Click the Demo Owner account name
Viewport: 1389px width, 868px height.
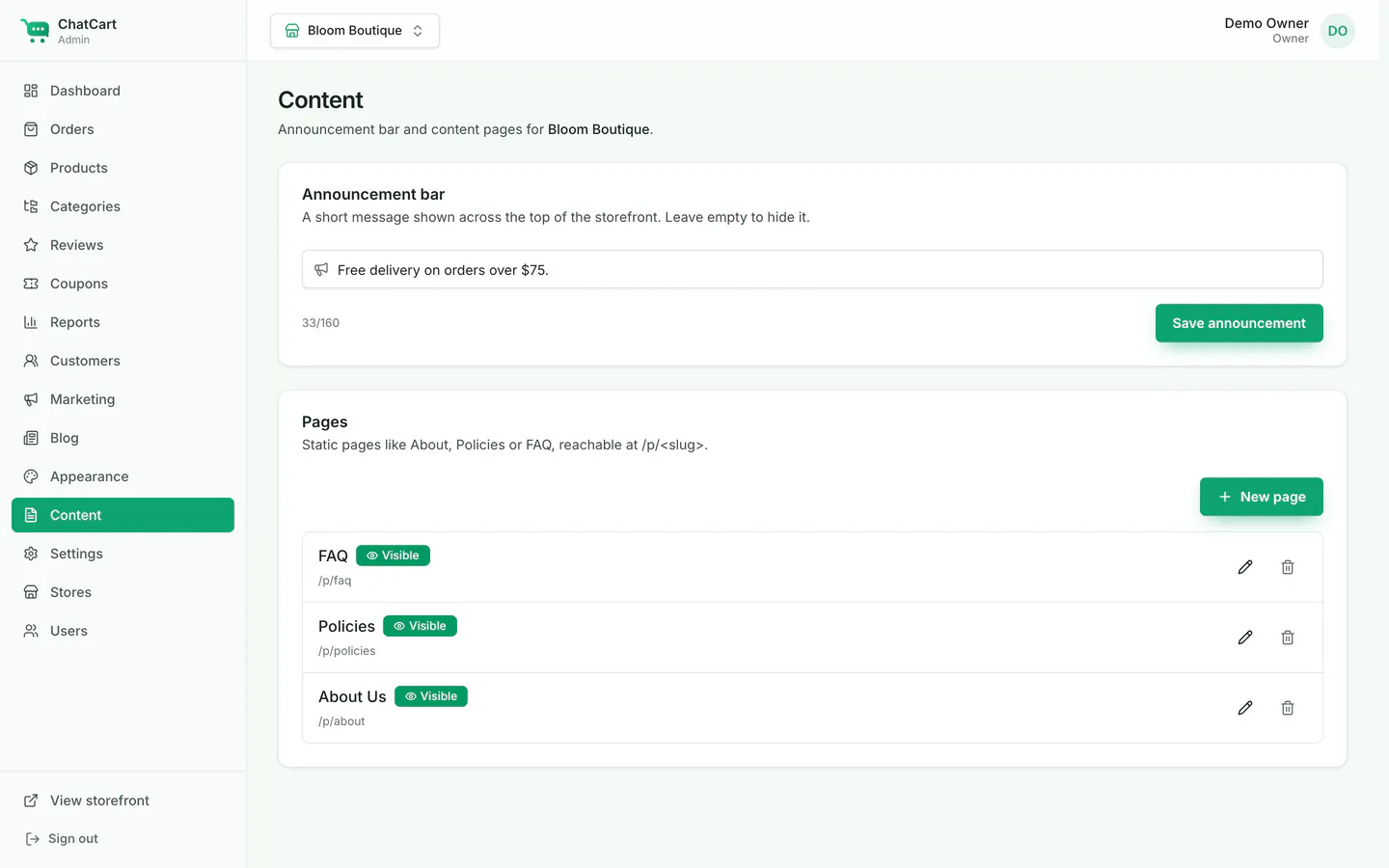click(1266, 23)
